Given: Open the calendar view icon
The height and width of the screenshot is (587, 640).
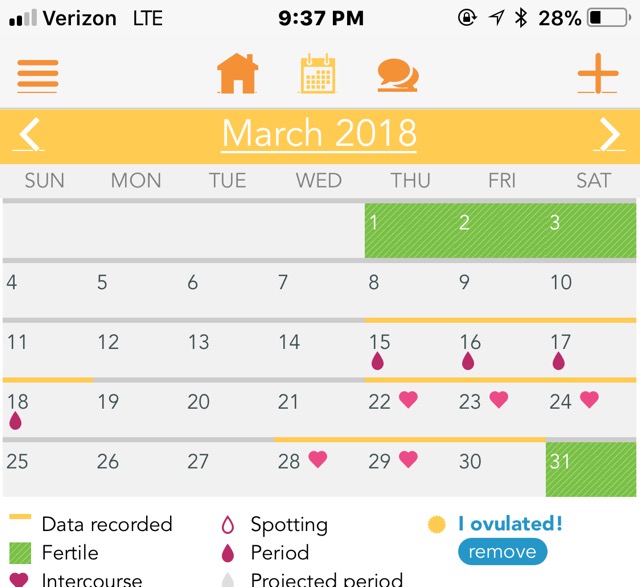Looking at the screenshot, I should [318, 73].
